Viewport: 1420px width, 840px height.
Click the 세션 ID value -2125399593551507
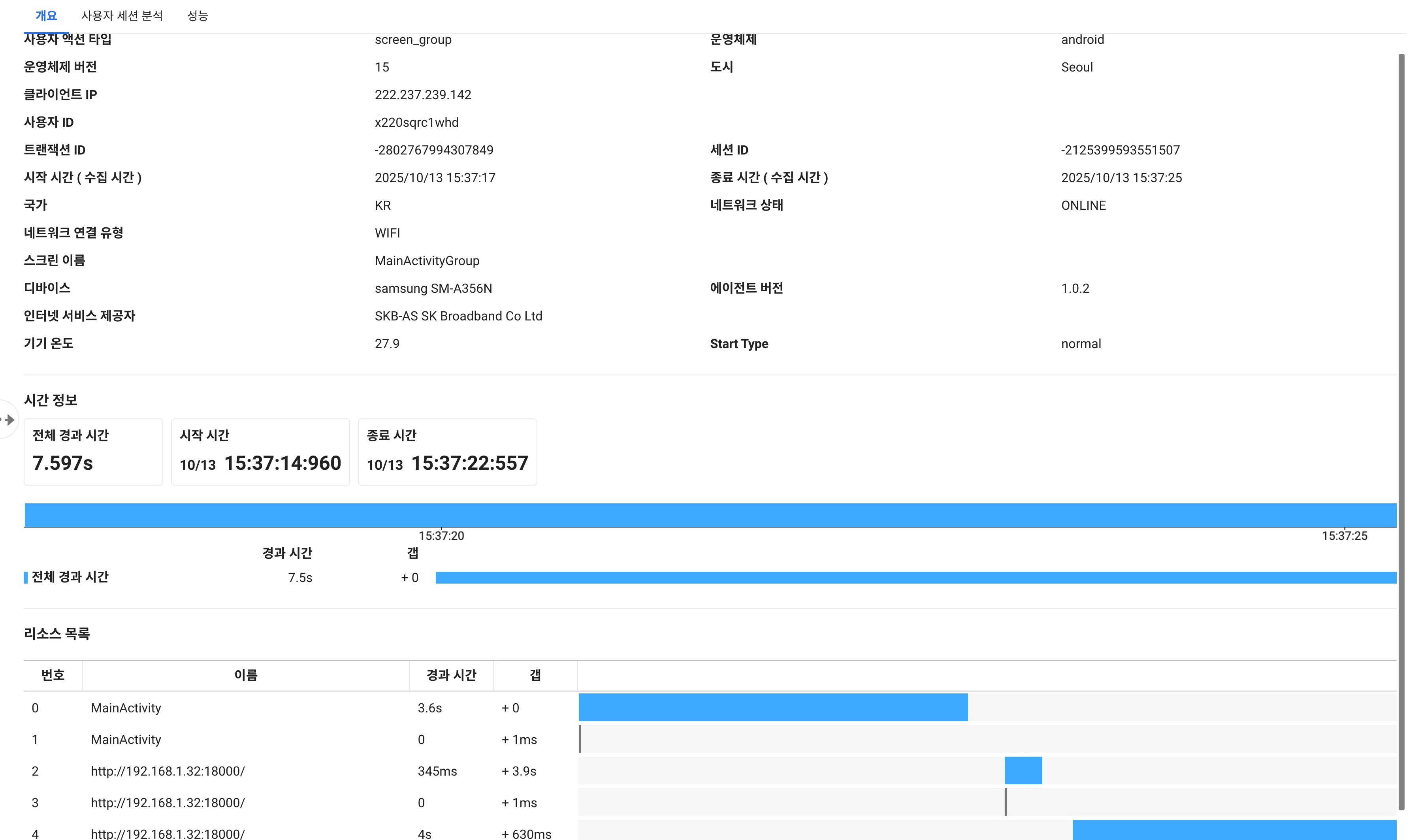click(1120, 150)
